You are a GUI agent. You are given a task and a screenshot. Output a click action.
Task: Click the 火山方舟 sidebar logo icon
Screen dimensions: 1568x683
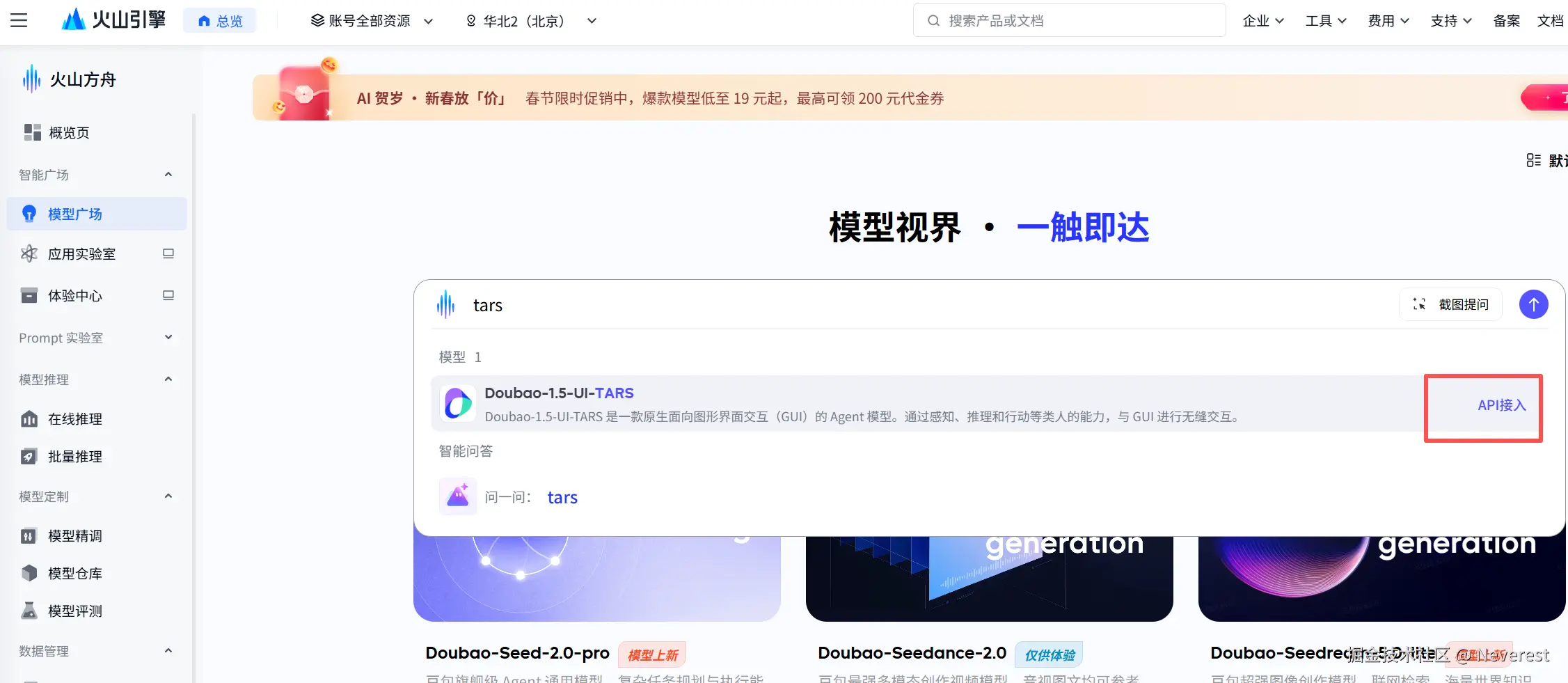pos(31,79)
